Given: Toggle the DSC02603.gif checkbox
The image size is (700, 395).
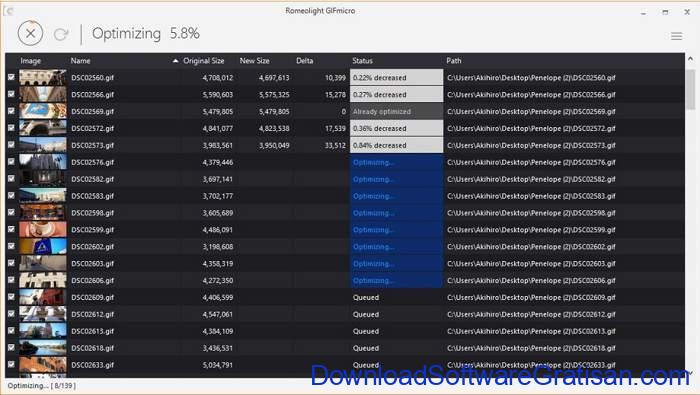Looking at the screenshot, I should click(x=11, y=263).
